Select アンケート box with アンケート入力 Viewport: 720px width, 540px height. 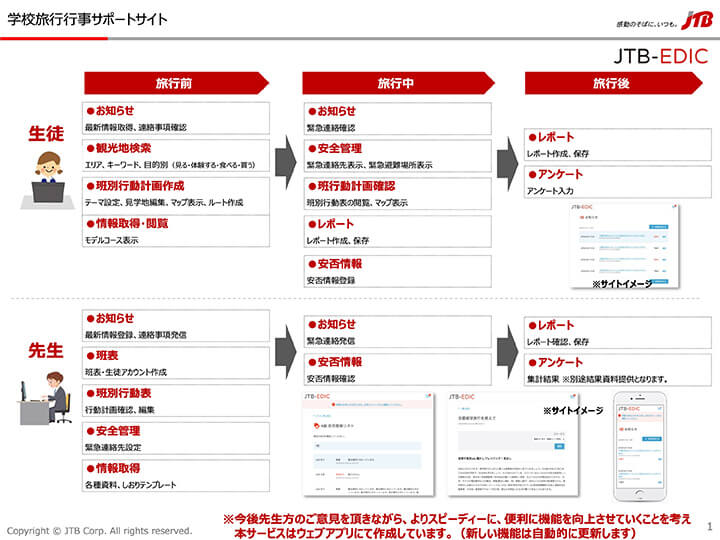pos(618,182)
